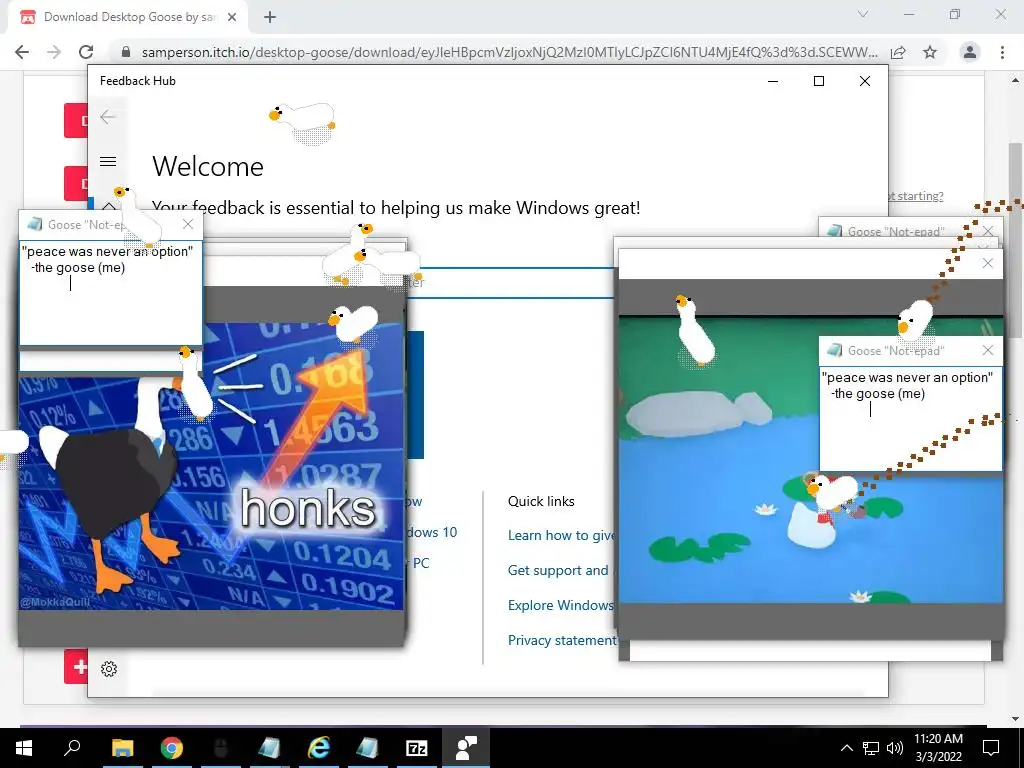Open the Privacy statement link
Viewport: 1024px width, 768px height.
(562, 641)
